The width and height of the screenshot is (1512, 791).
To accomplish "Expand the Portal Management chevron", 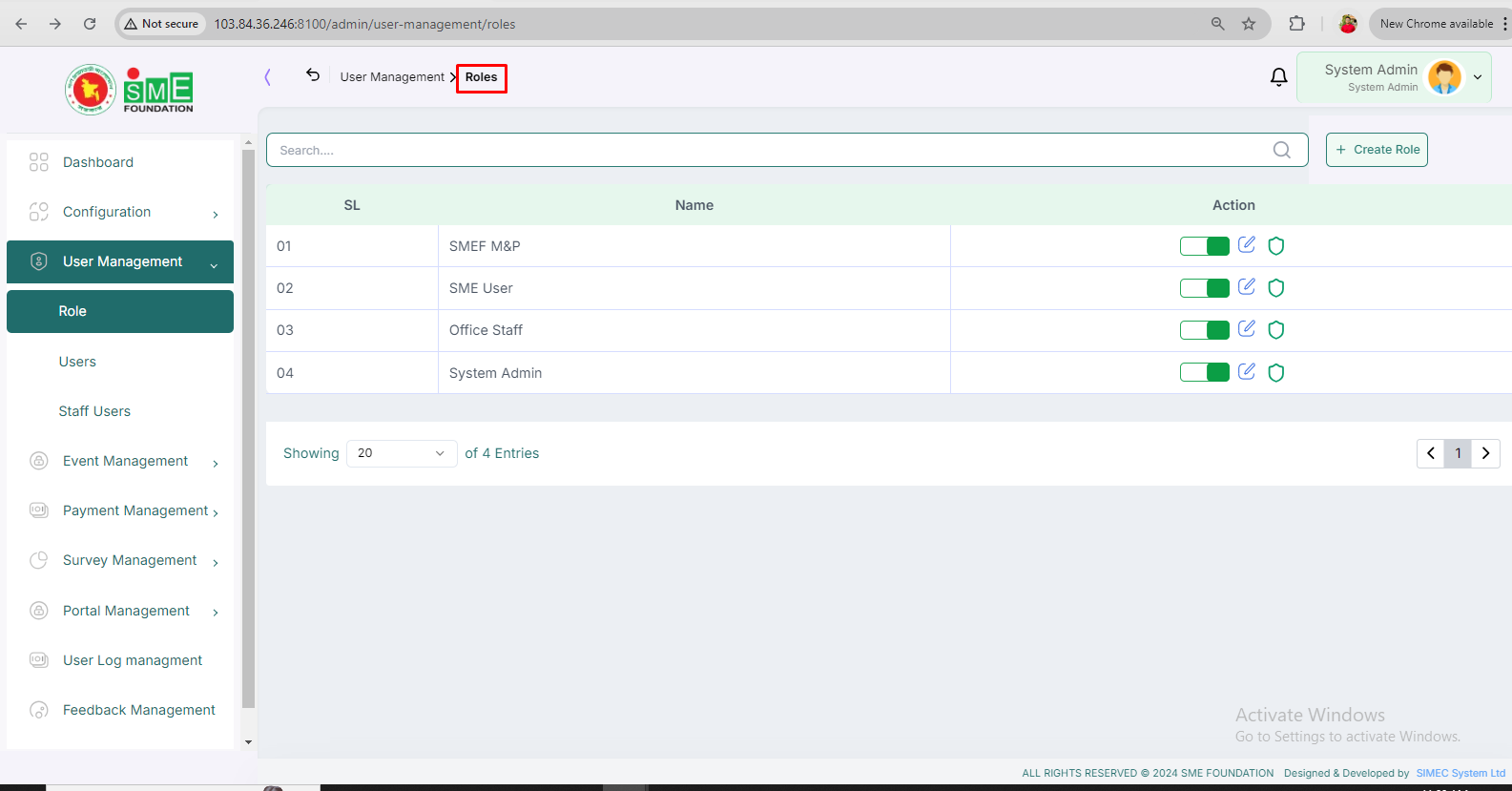I will coord(216,613).
